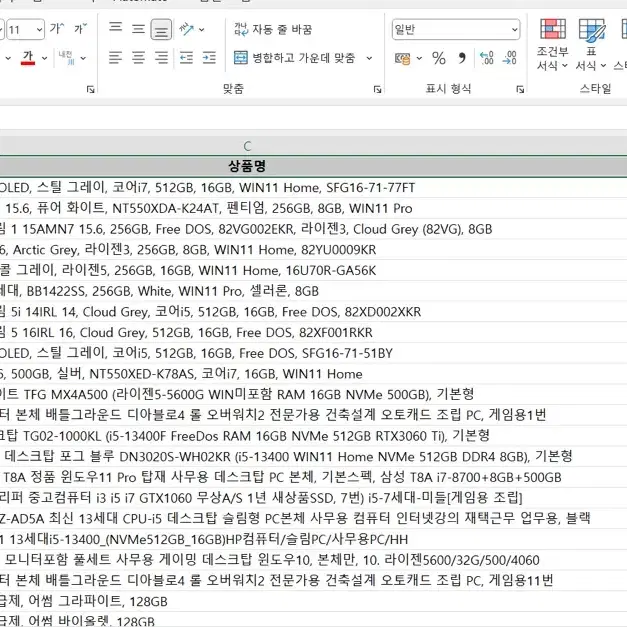This screenshot has height=627, width=627.
Task: Select cell with 어썸 그라파이트, 128GB
Action: click(314, 601)
